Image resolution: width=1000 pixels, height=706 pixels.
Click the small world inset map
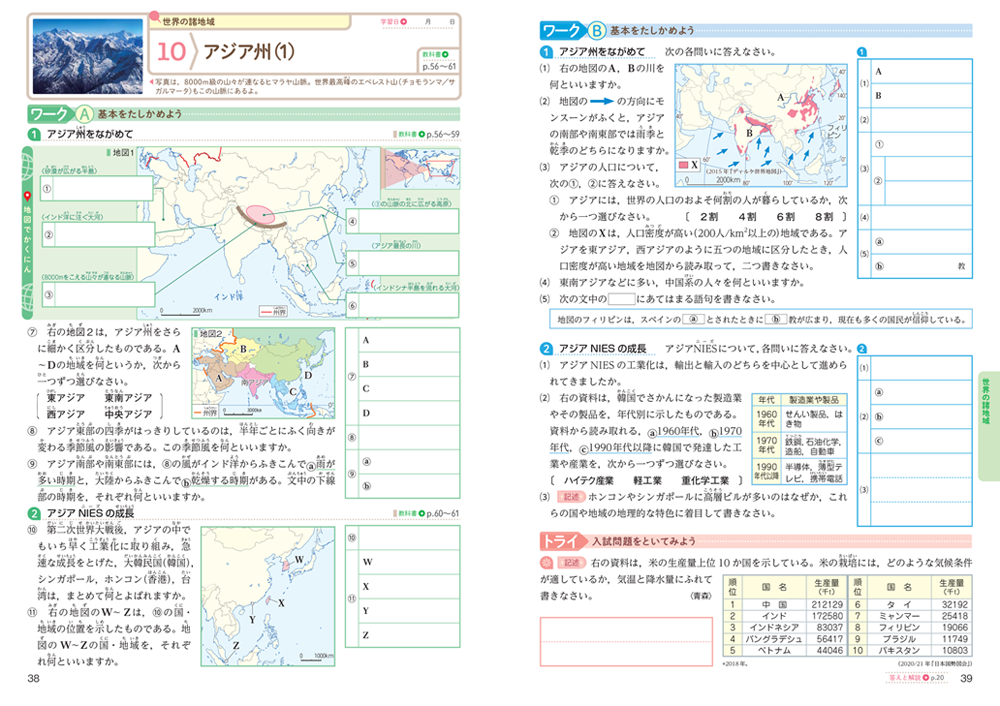pos(422,168)
